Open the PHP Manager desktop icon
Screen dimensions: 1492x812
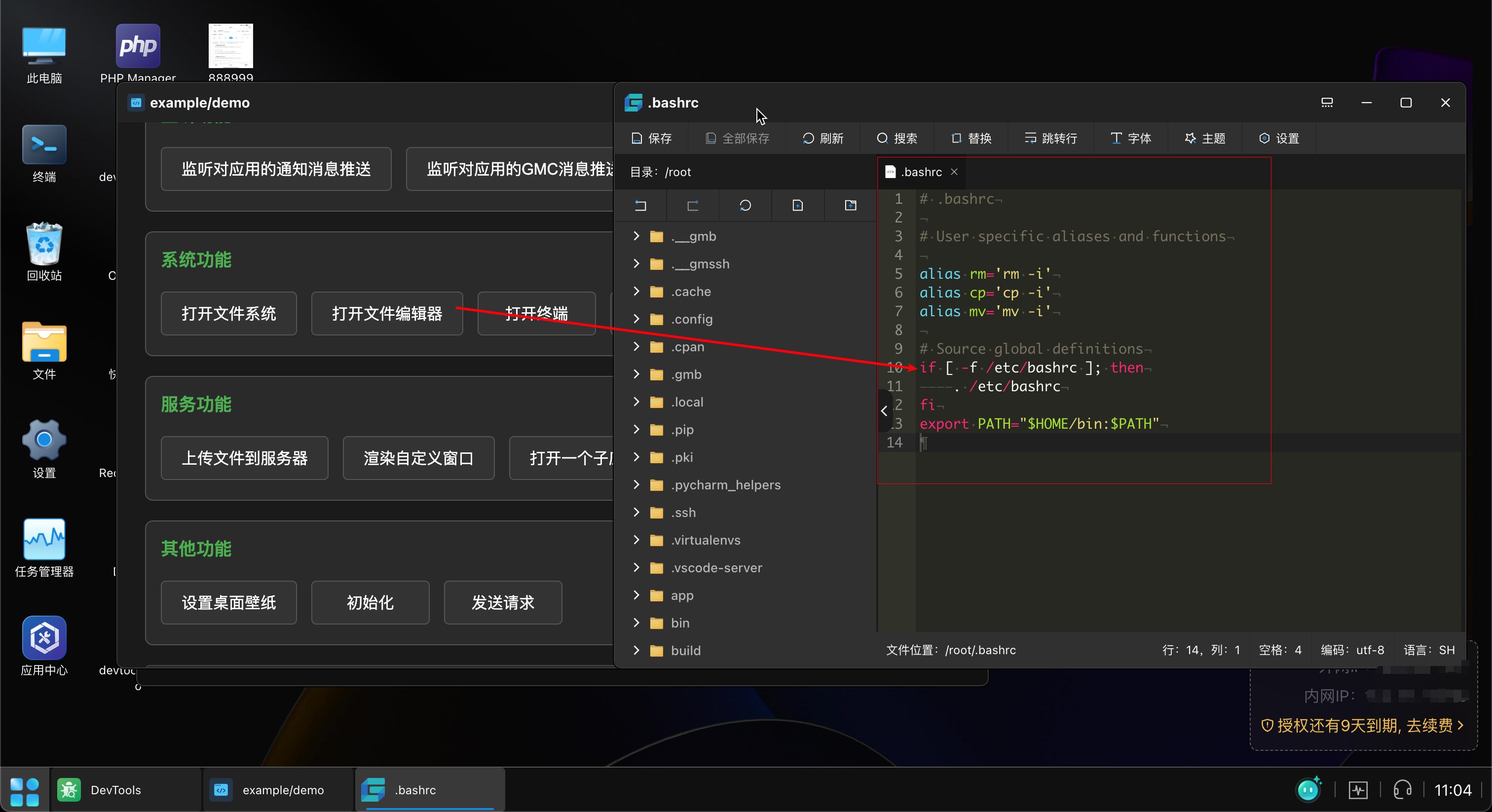(x=138, y=53)
